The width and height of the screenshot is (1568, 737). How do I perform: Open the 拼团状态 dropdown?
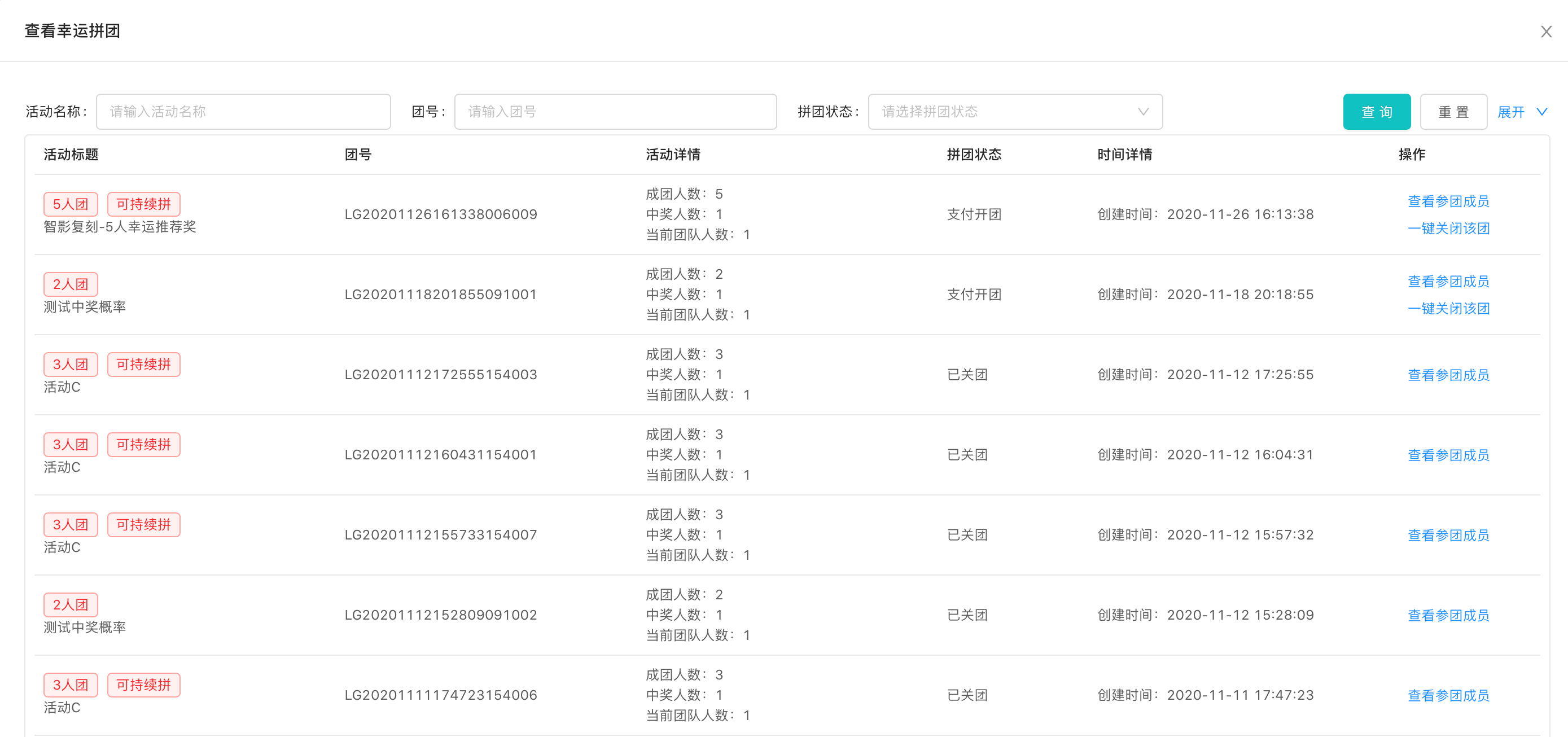click(x=1015, y=112)
